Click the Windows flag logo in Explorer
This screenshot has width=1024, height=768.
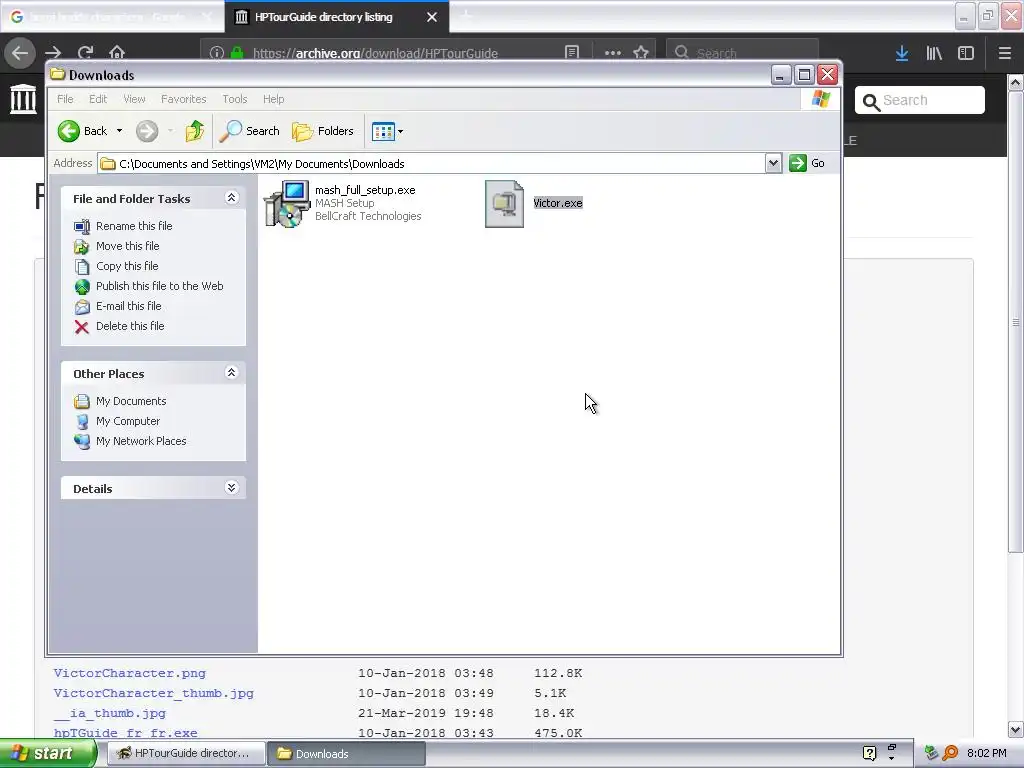pyautogui.click(x=821, y=99)
